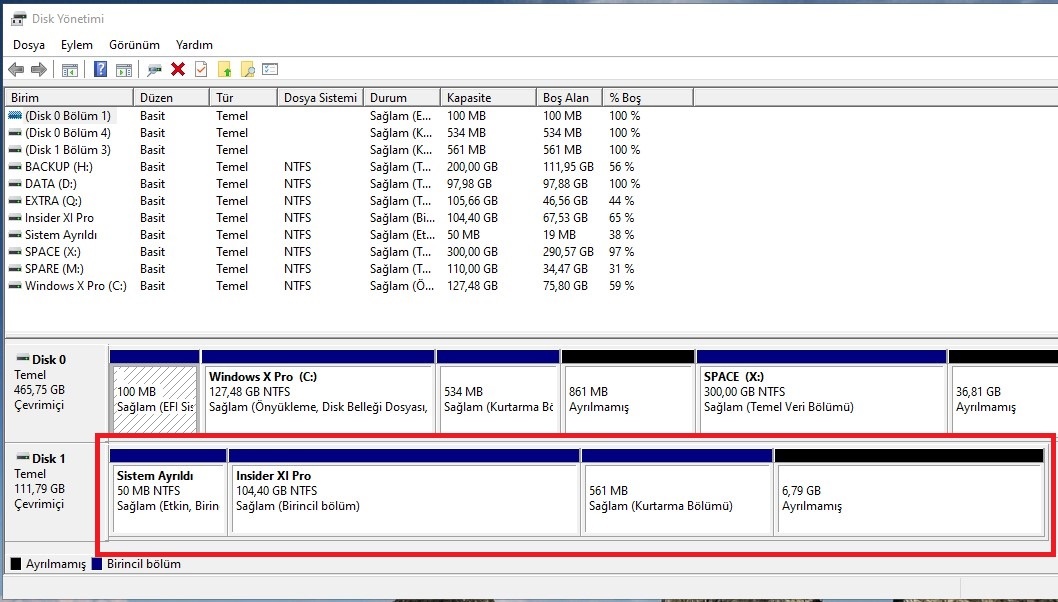The height and width of the screenshot is (602, 1058).
Task: Click the 97,88 GB free space cell
Action: 565,184
